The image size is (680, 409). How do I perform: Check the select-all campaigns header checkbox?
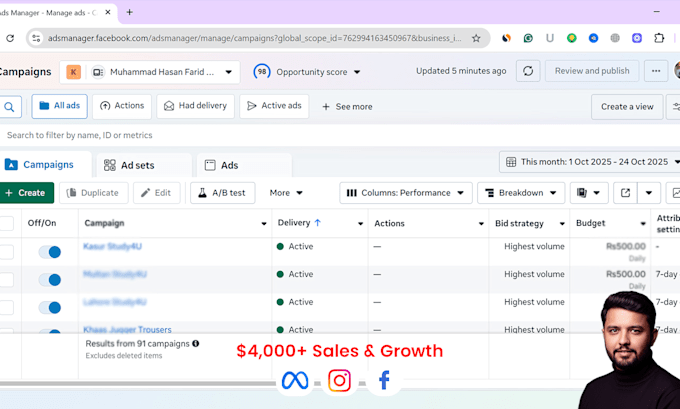pos(6,223)
